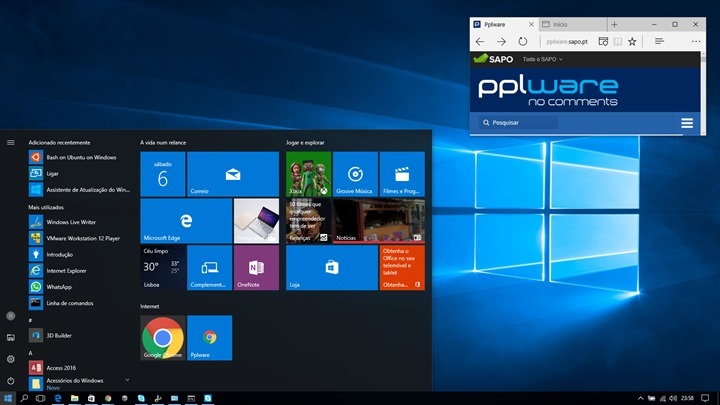The width and height of the screenshot is (720, 405).
Task: Click the Windows Start button
Action: [8, 398]
